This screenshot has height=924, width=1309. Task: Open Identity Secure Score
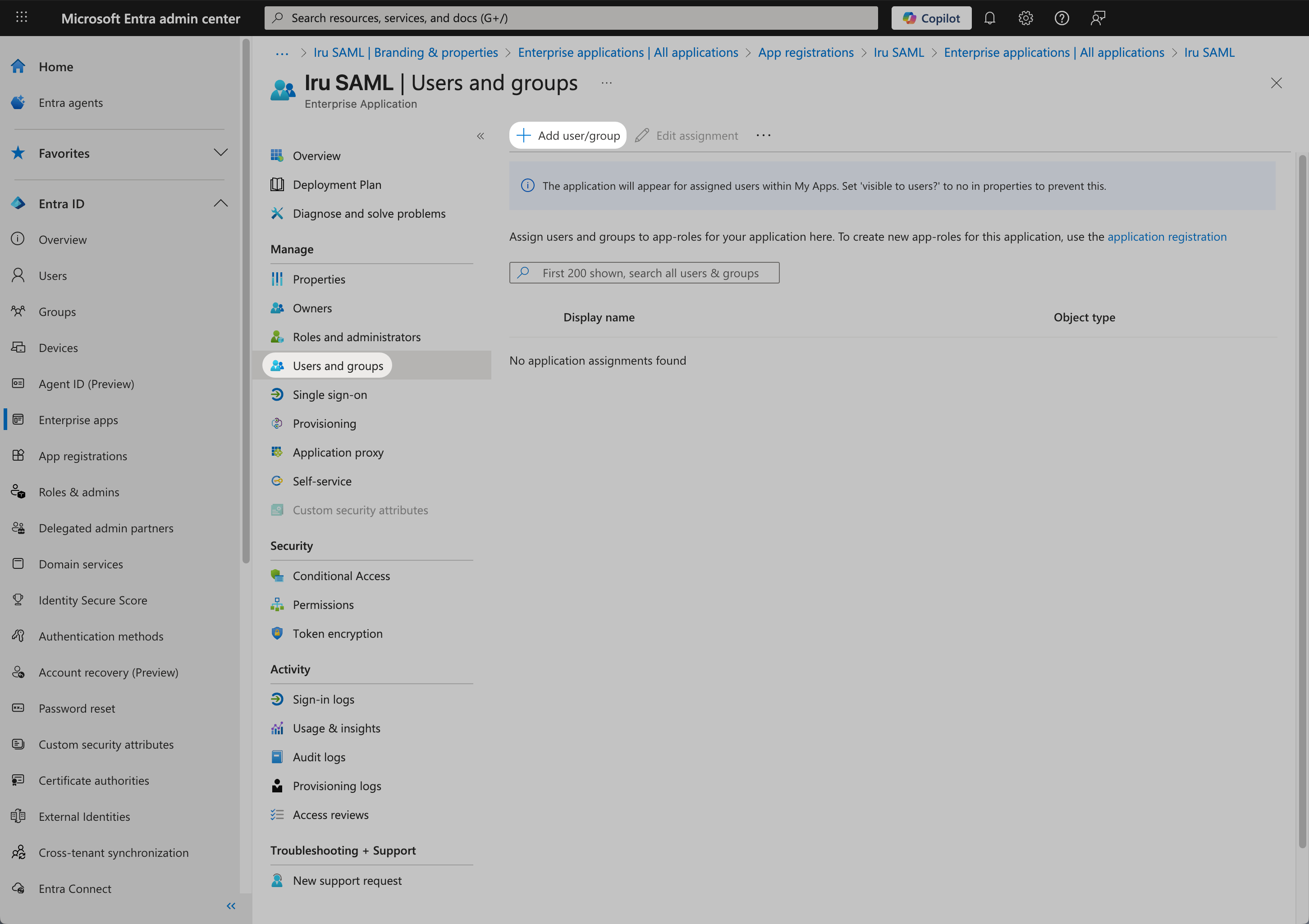click(93, 600)
